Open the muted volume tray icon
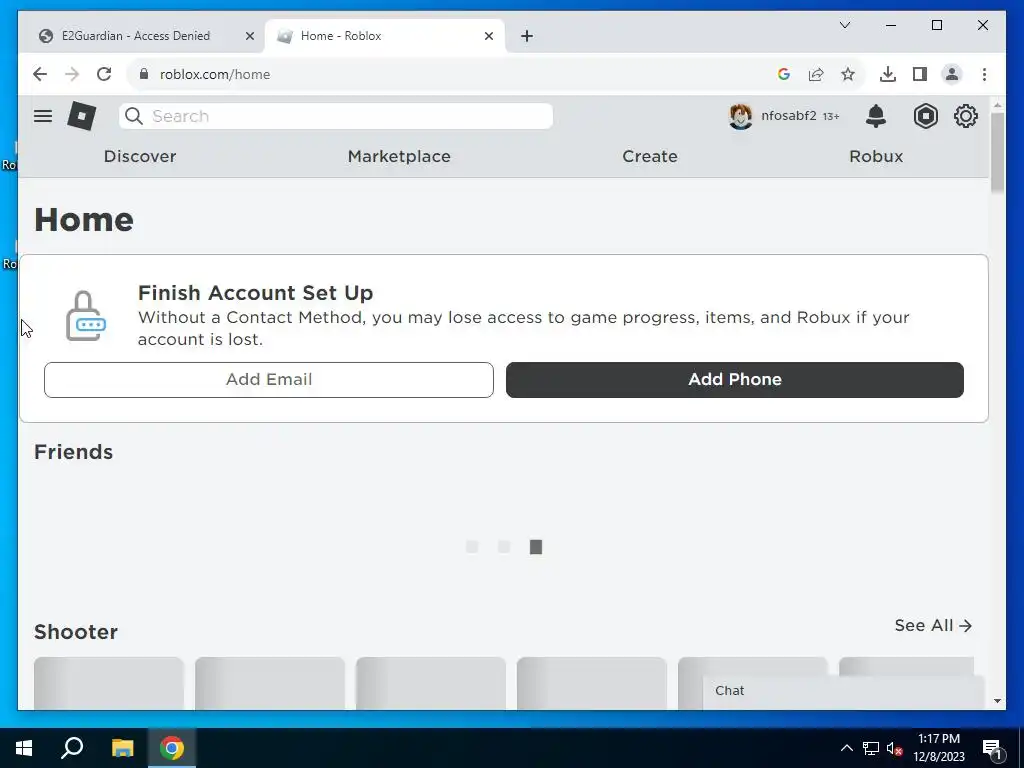Screen dimensions: 1024x768 coord(895,748)
